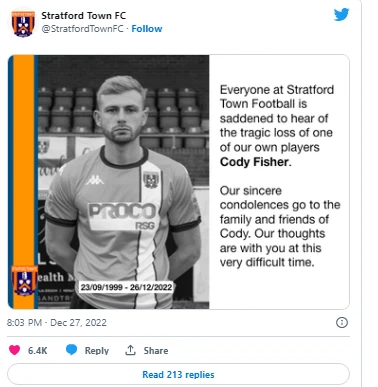This screenshot has height=387, width=378.
Task: Click the 6.4K likes count
Action: [37, 350]
